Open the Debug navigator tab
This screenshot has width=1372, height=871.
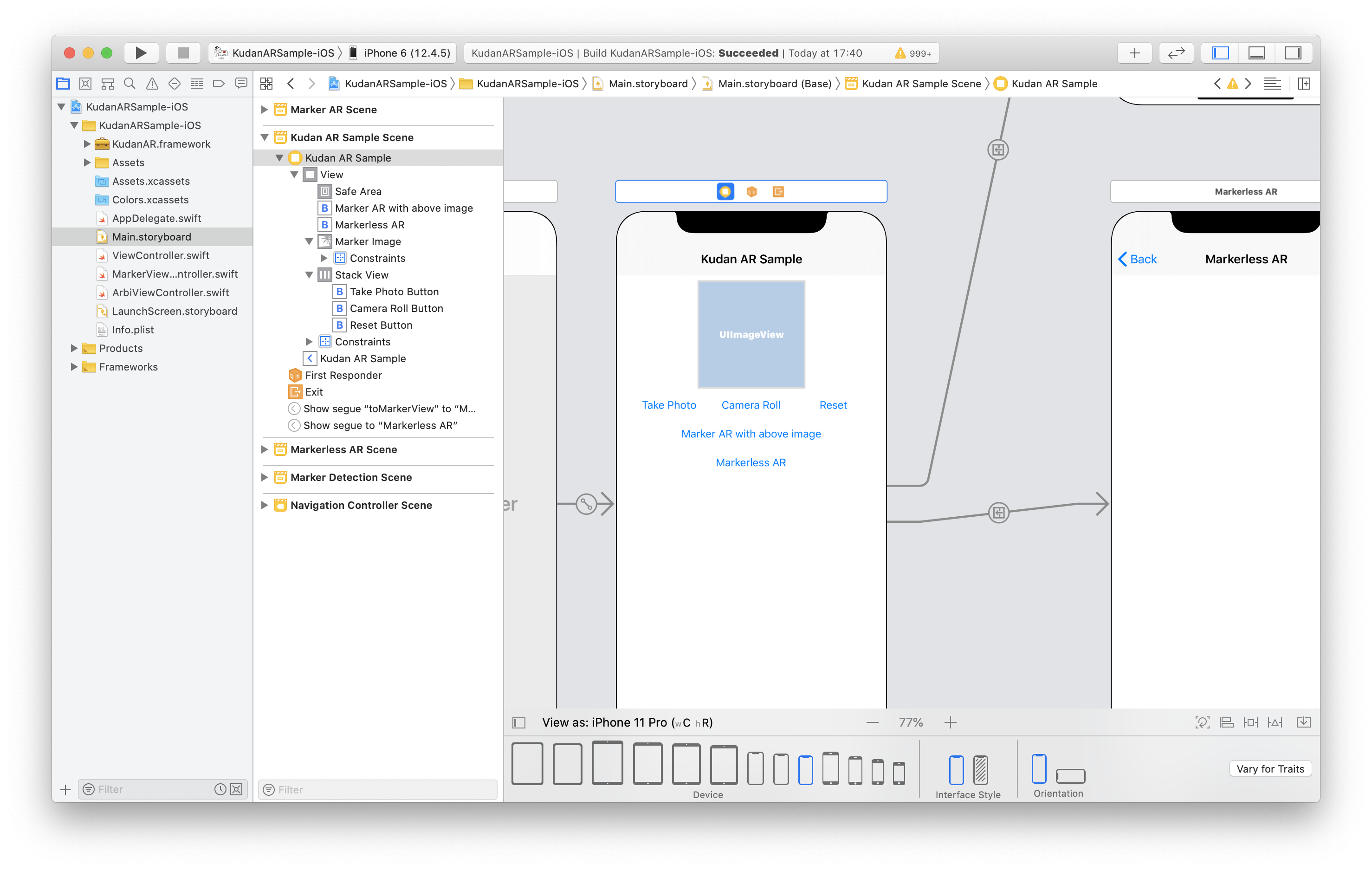(197, 84)
